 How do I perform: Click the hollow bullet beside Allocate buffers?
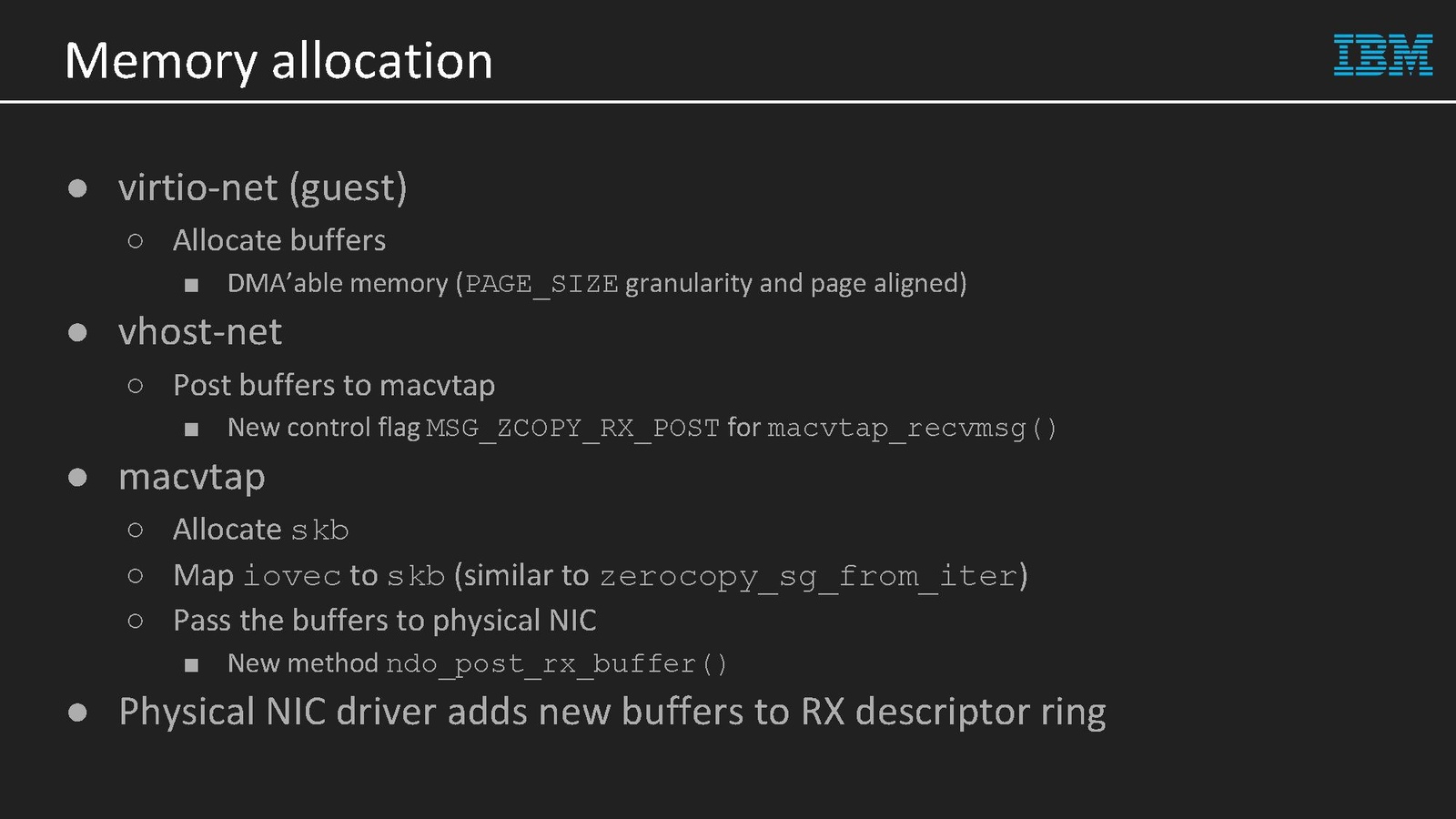pos(136,241)
